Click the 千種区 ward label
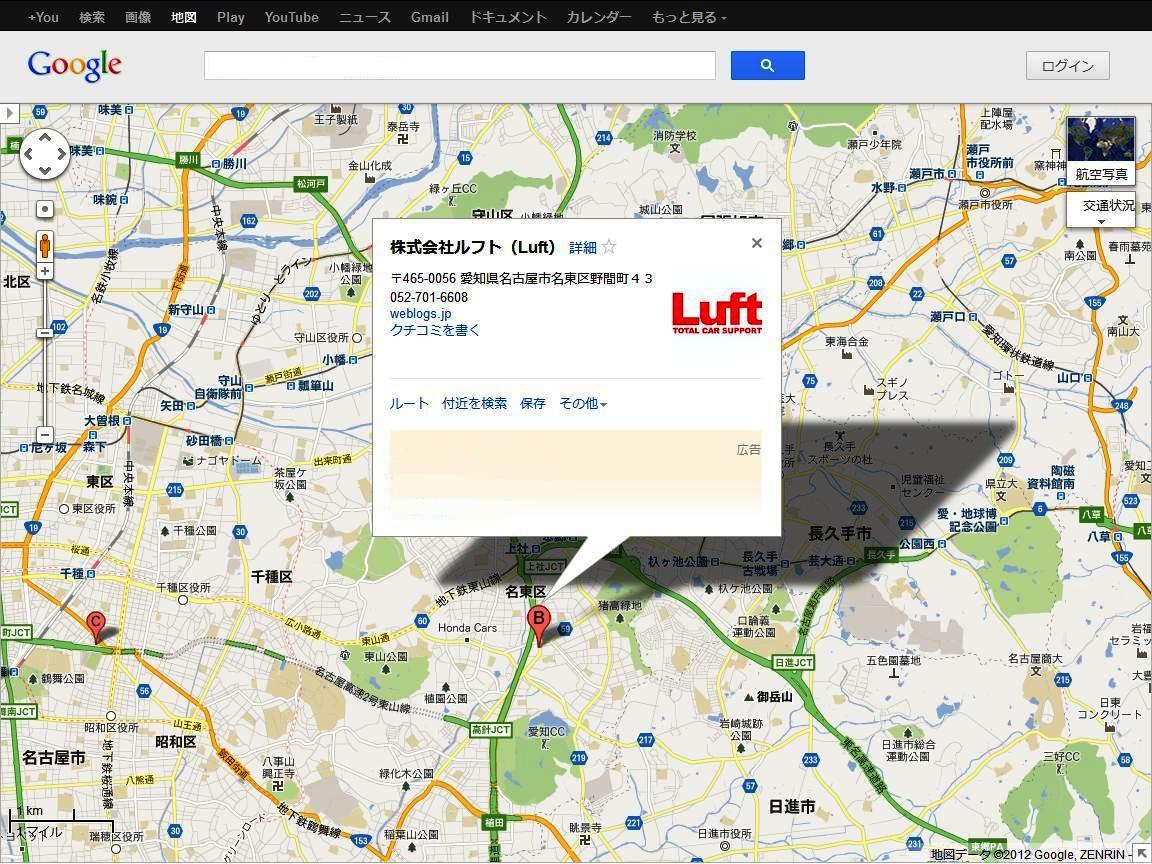1152x864 pixels. click(x=272, y=577)
